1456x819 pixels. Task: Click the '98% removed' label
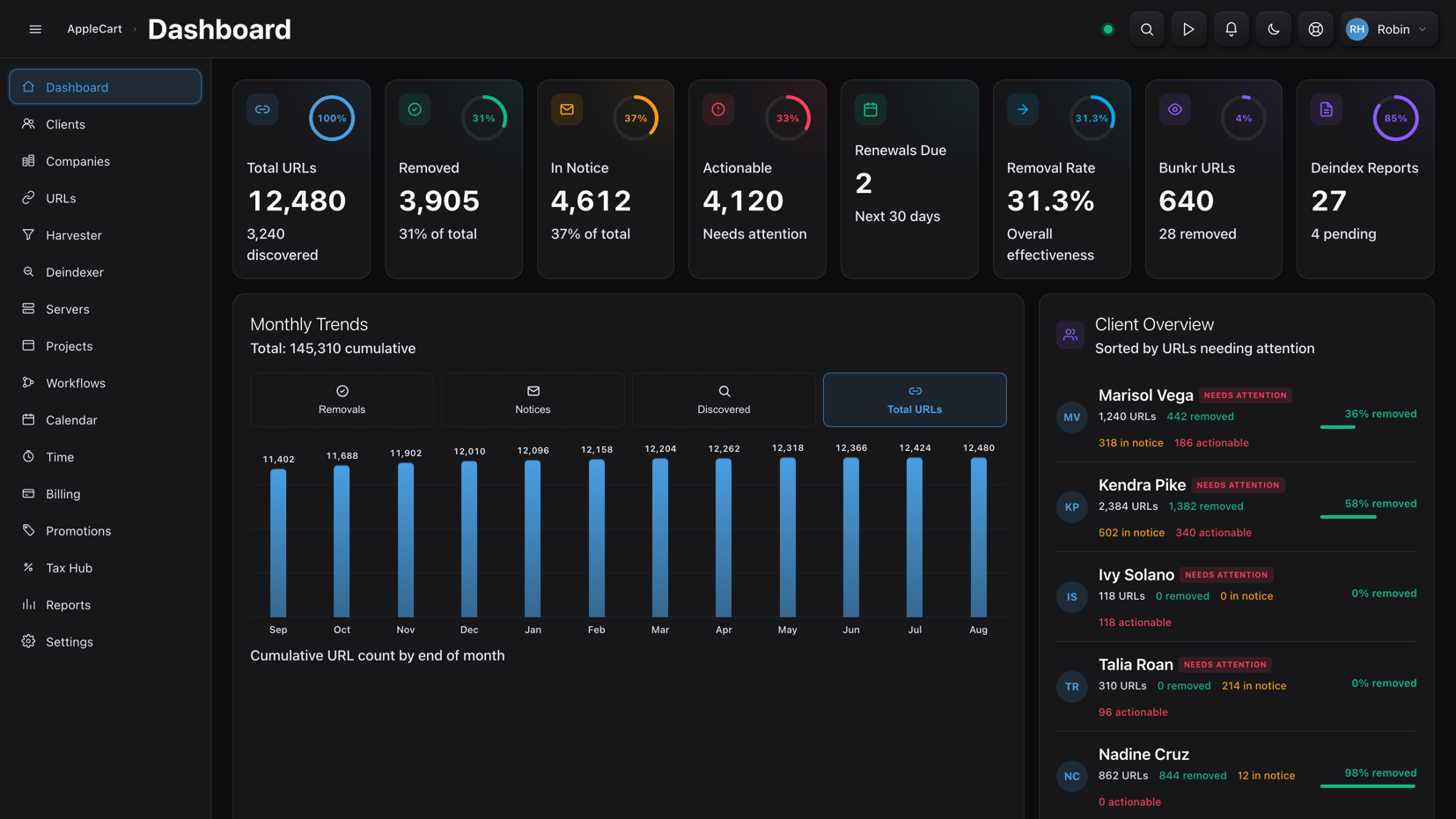1380,773
